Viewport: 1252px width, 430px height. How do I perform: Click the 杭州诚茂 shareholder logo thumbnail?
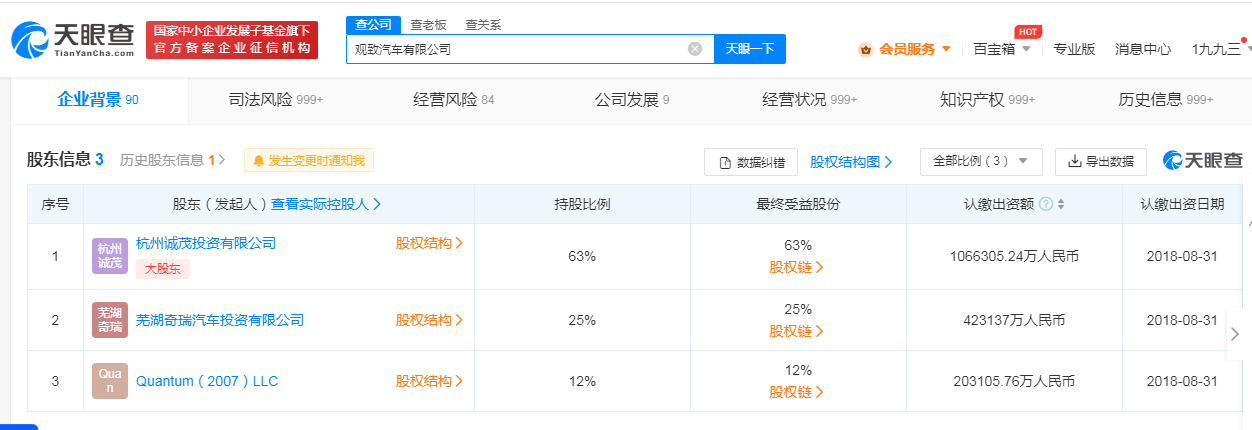point(110,256)
